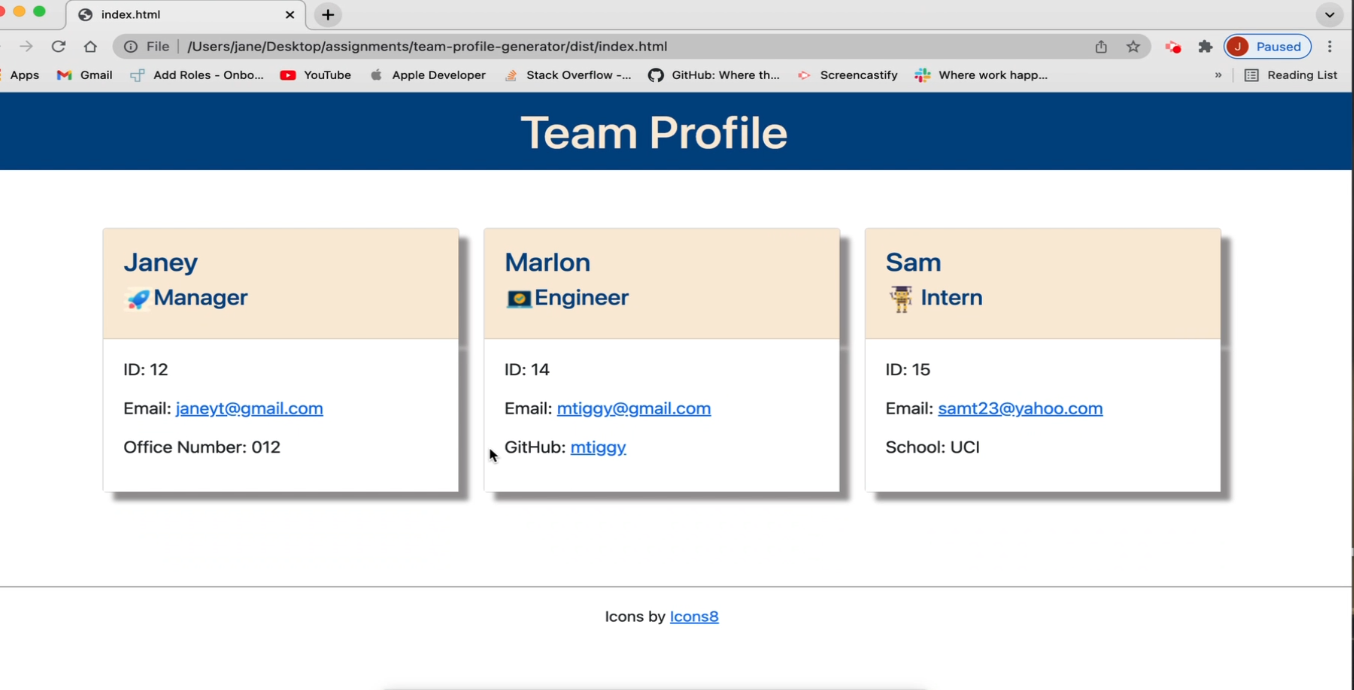Follow the Icons8 link in the footer
Viewport: 1354px width, 690px height.
coord(694,616)
